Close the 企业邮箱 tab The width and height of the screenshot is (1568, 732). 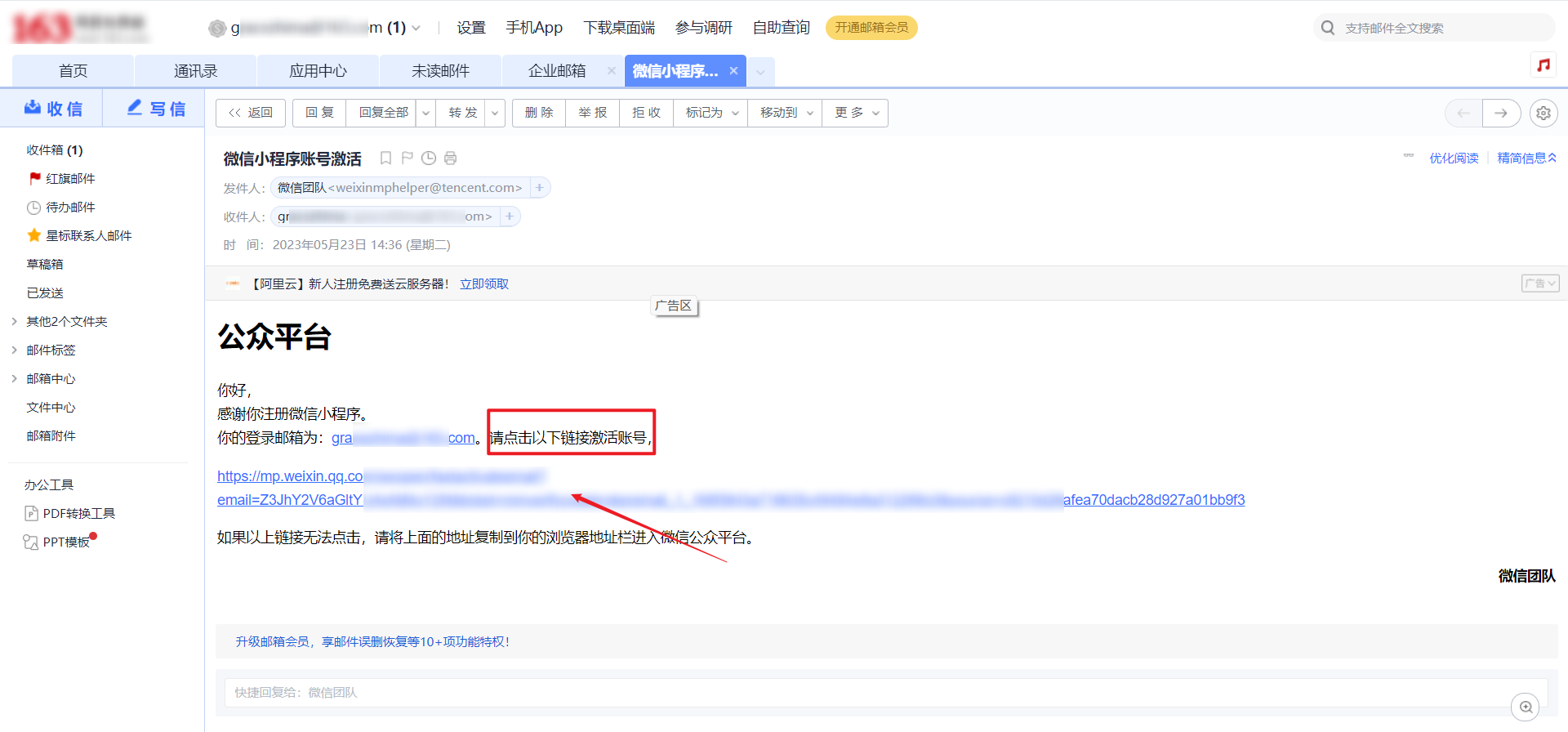point(611,71)
